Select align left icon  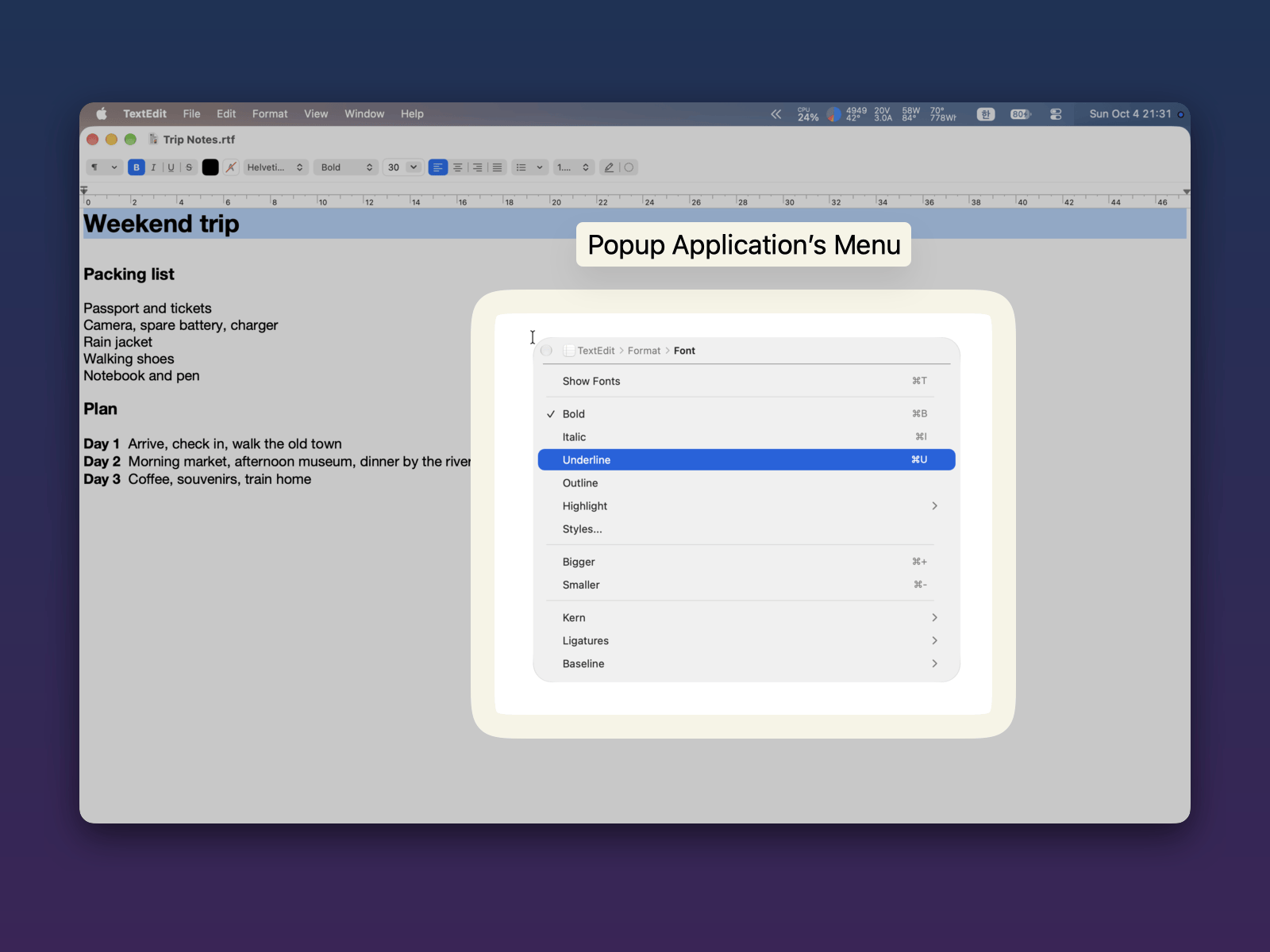pyautogui.click(x=438, y=167)
